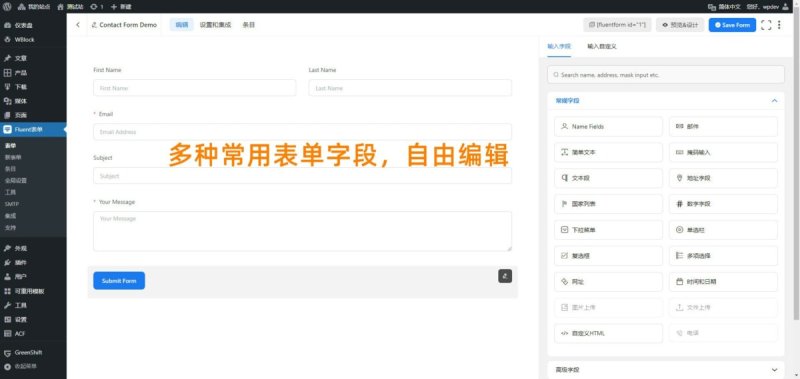The height and width of the screenshot is (379, 800).
Task: Open SMTP submenu under Fluent forms
Action: click(11, 204)
